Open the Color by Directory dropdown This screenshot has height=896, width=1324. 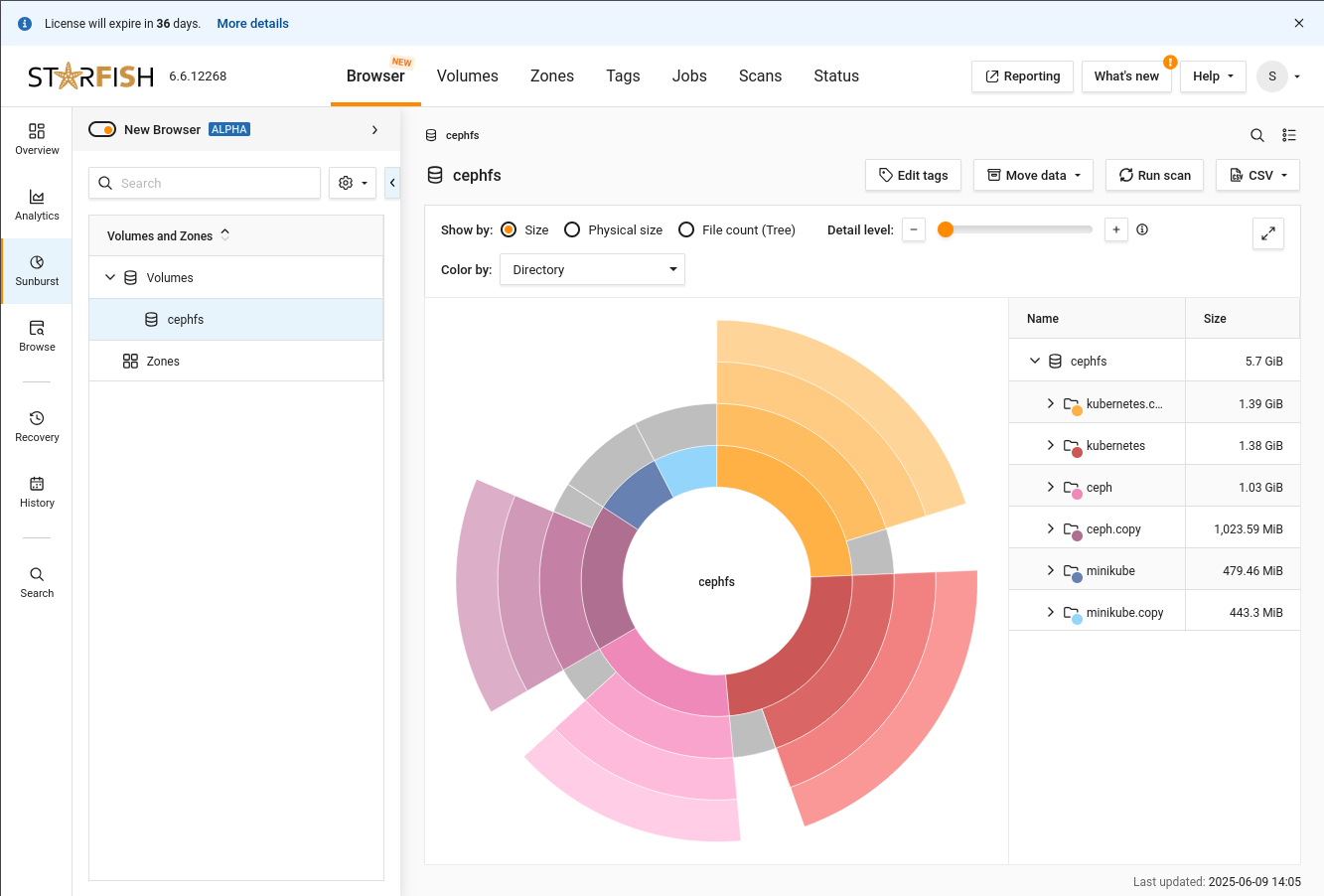[592, 269]
